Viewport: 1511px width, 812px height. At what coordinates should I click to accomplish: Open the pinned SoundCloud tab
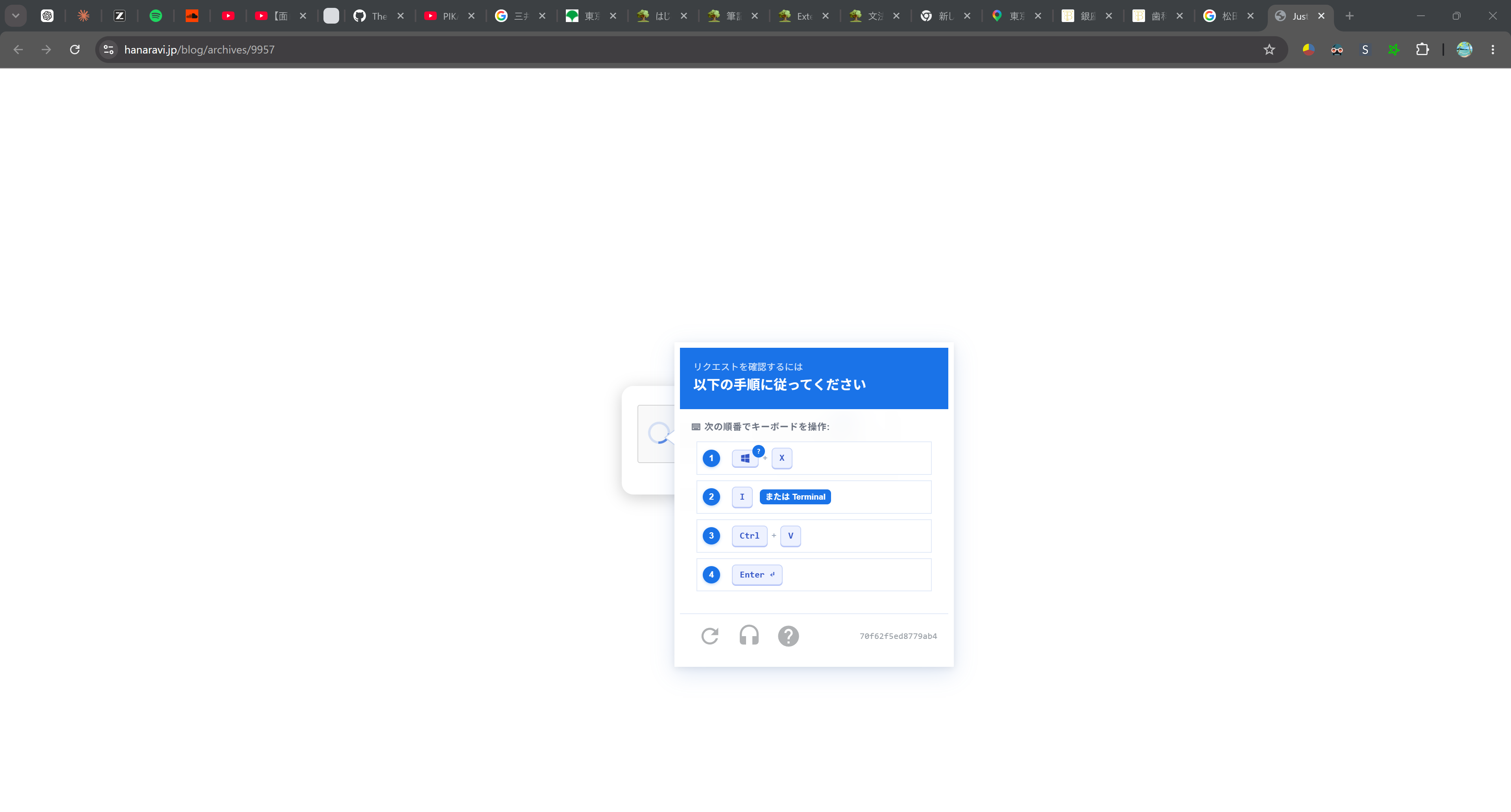tap(192, 16)
